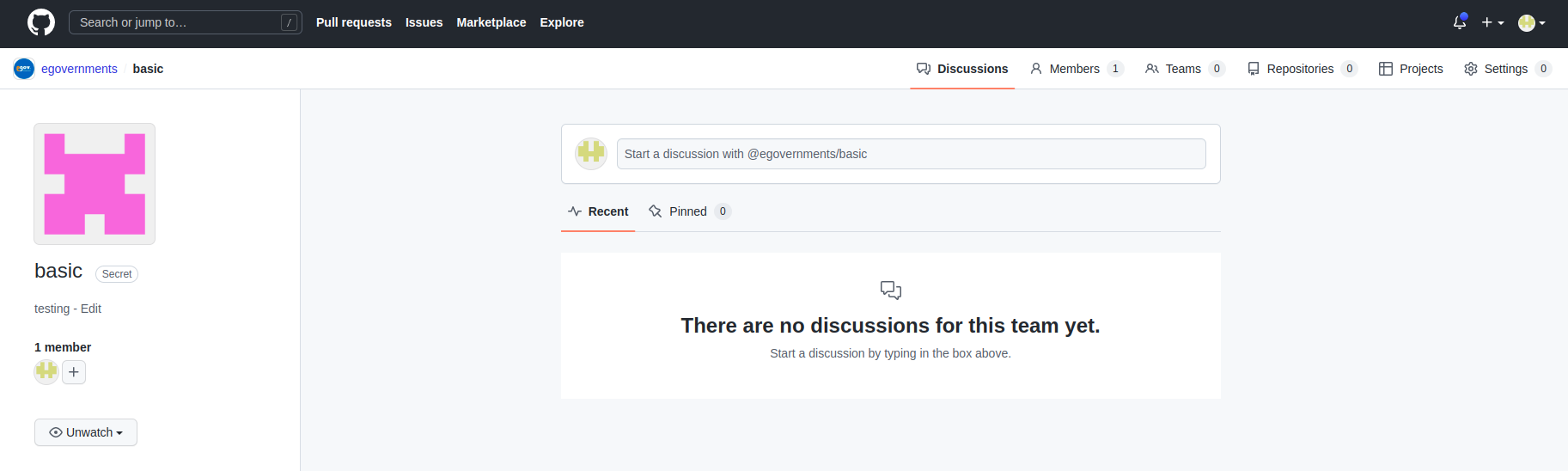
Task: Open the notifications bell
Action: [x=1459, y=22]
